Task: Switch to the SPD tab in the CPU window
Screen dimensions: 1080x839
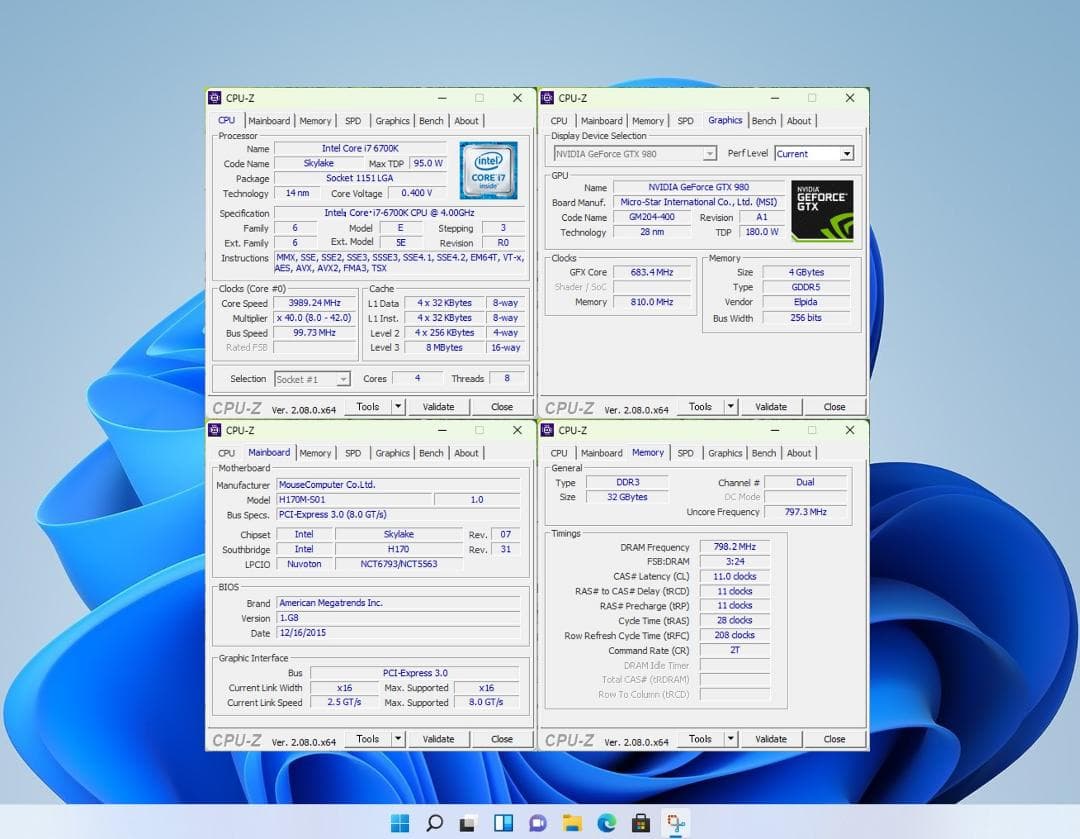Action: [x=352, y=120]
